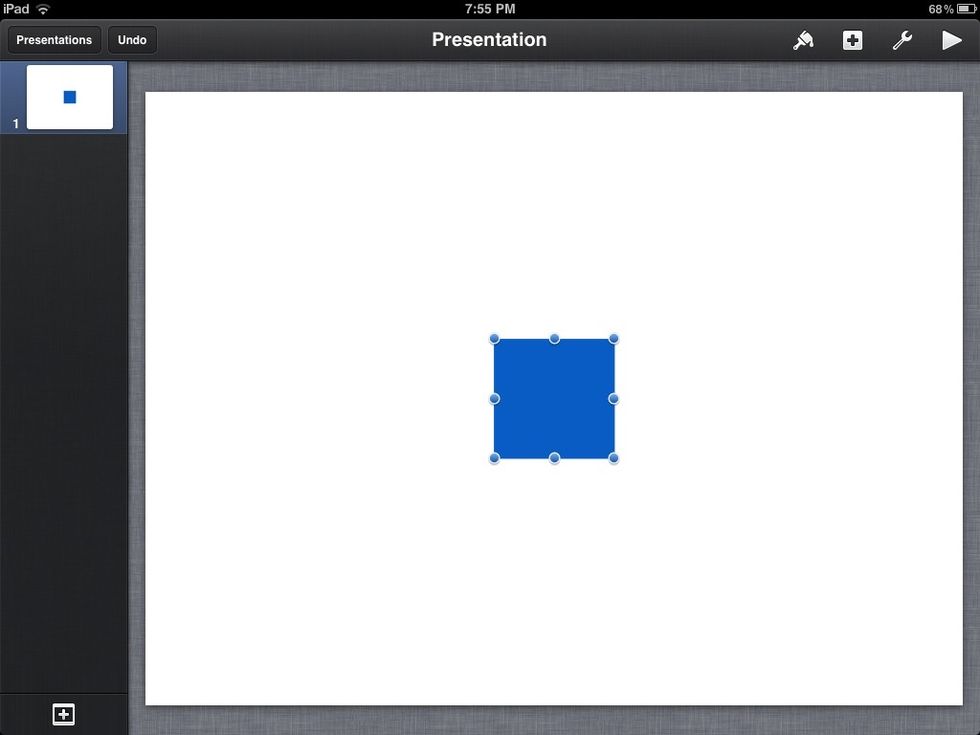Open the Format paintbrush menu
The width and height of the screenshot is (980, 735).
click(x=803, y=40)
